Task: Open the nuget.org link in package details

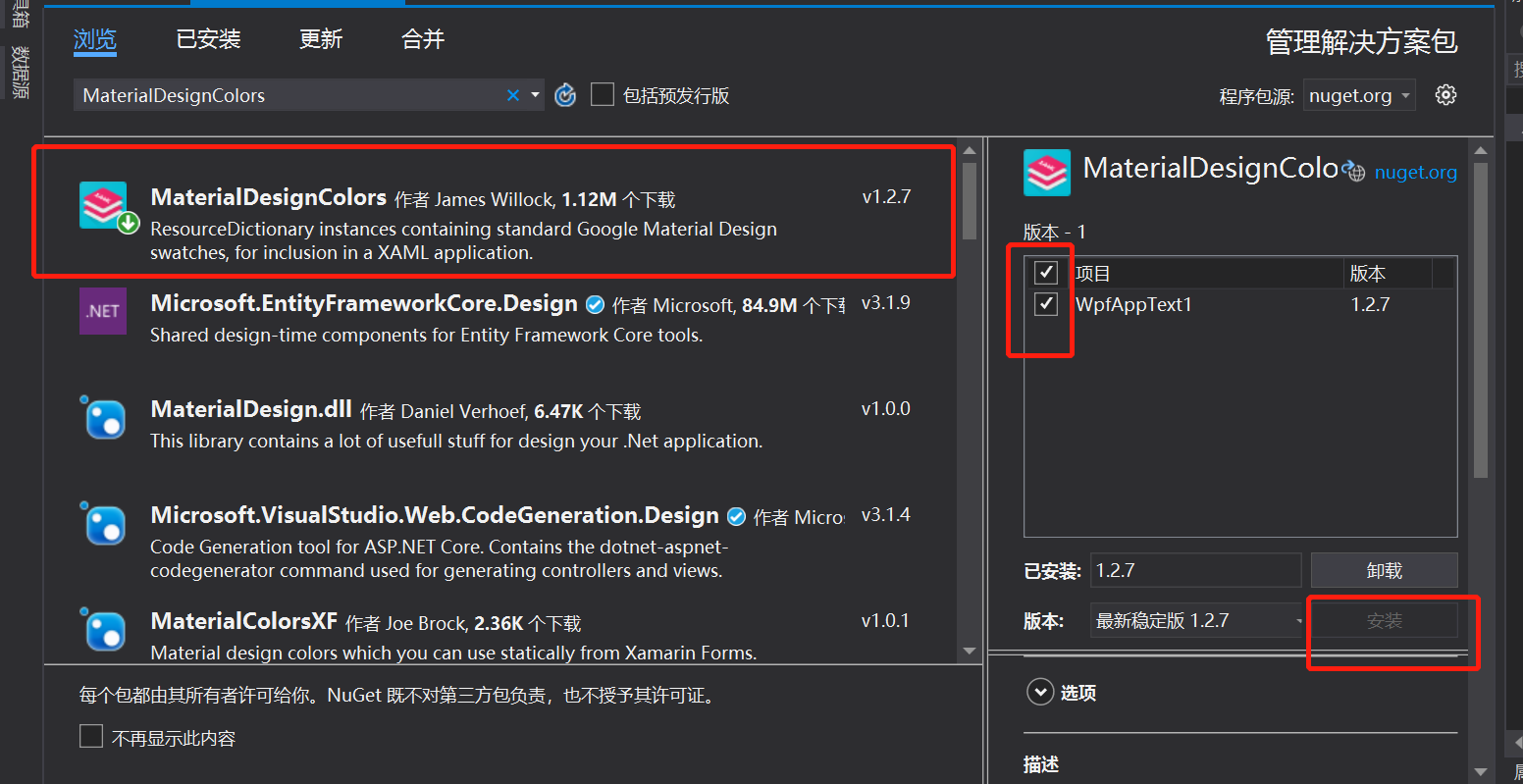Action: coord(1416,172)
